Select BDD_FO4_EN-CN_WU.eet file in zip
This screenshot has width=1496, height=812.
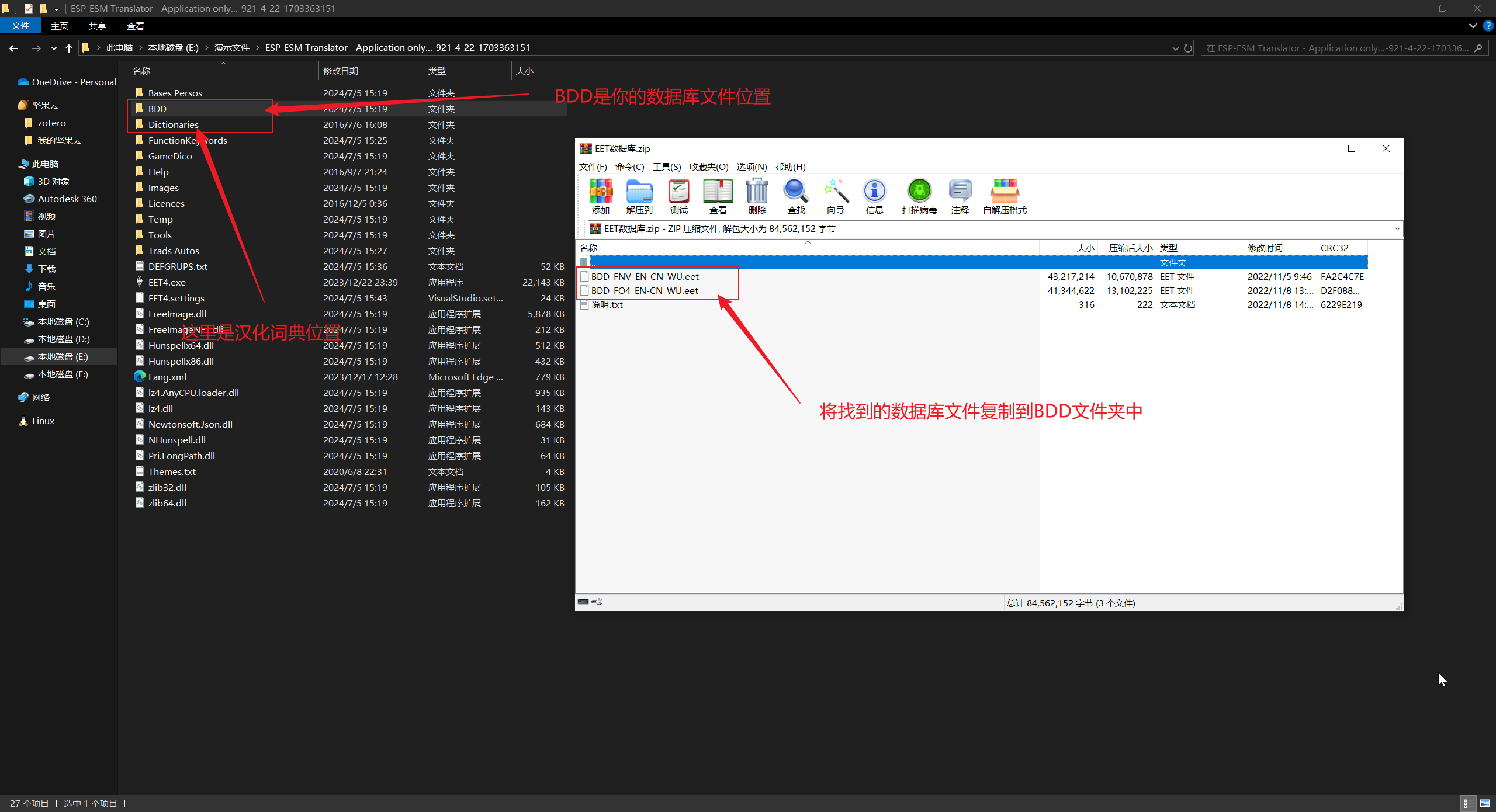644,290
